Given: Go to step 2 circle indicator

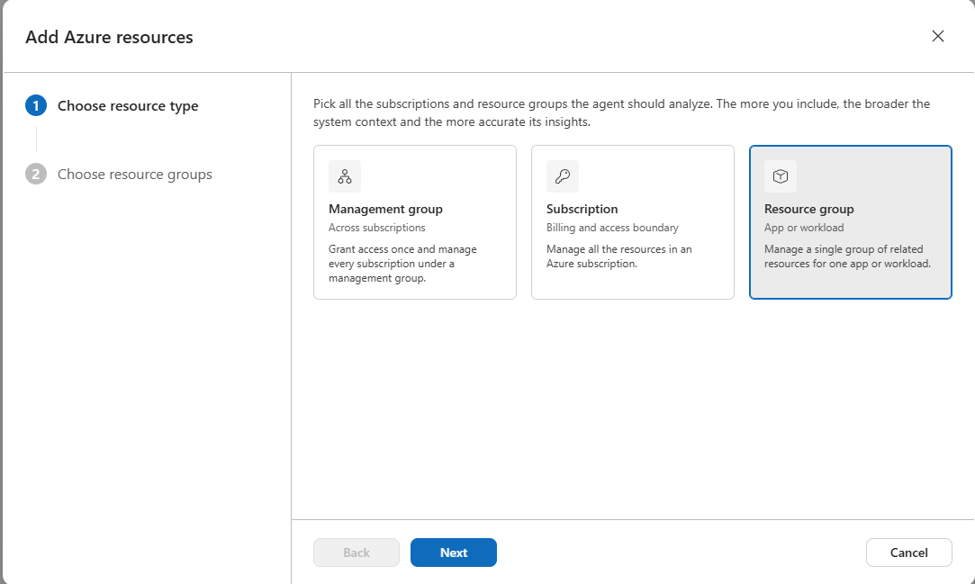Looking at the screenshot, I should [36, 174].
